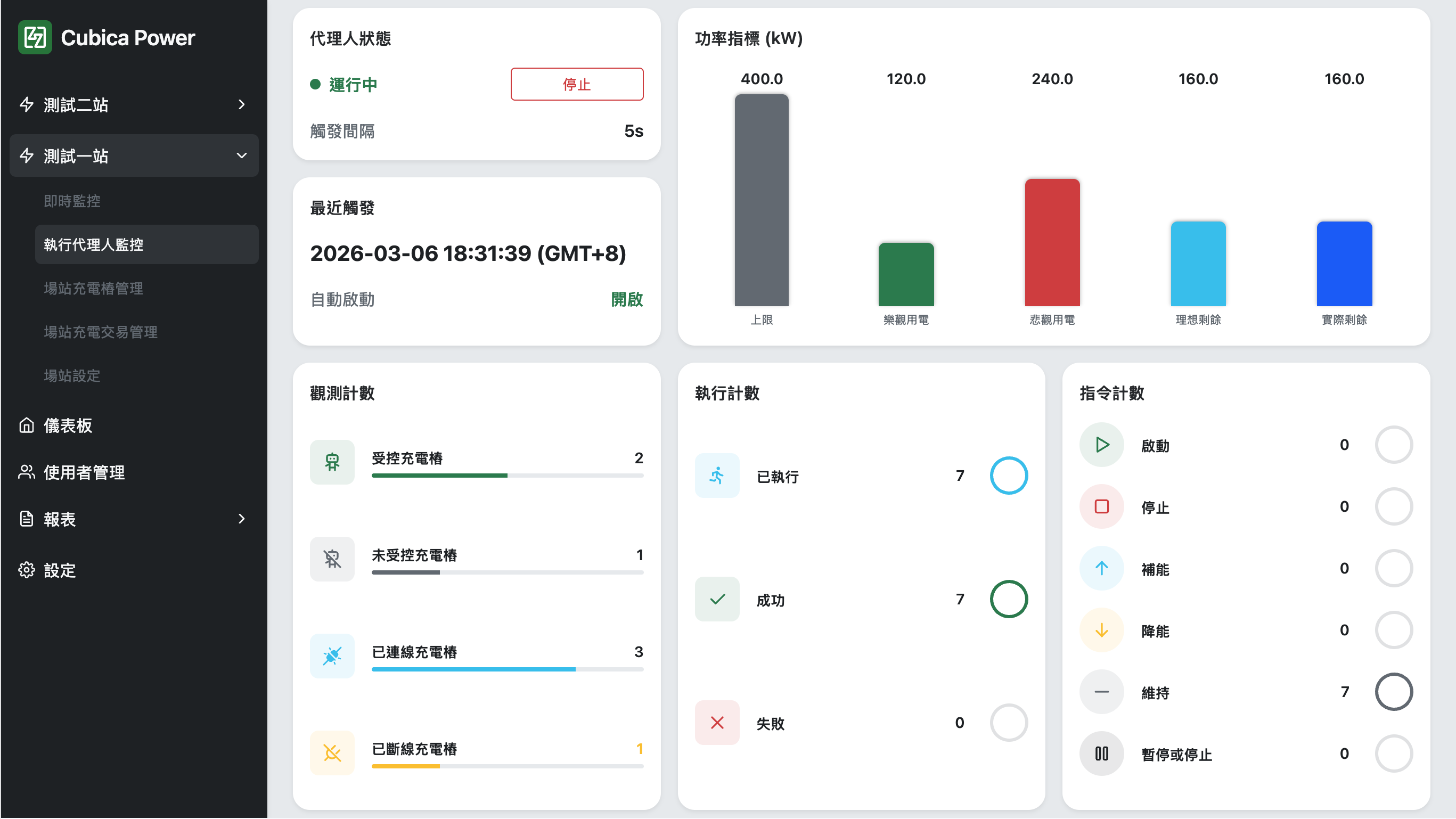Screen dimensions: 1456x819
Task: Click the 受控充電樁 green progress bar
Action: [x=439, y=476]
